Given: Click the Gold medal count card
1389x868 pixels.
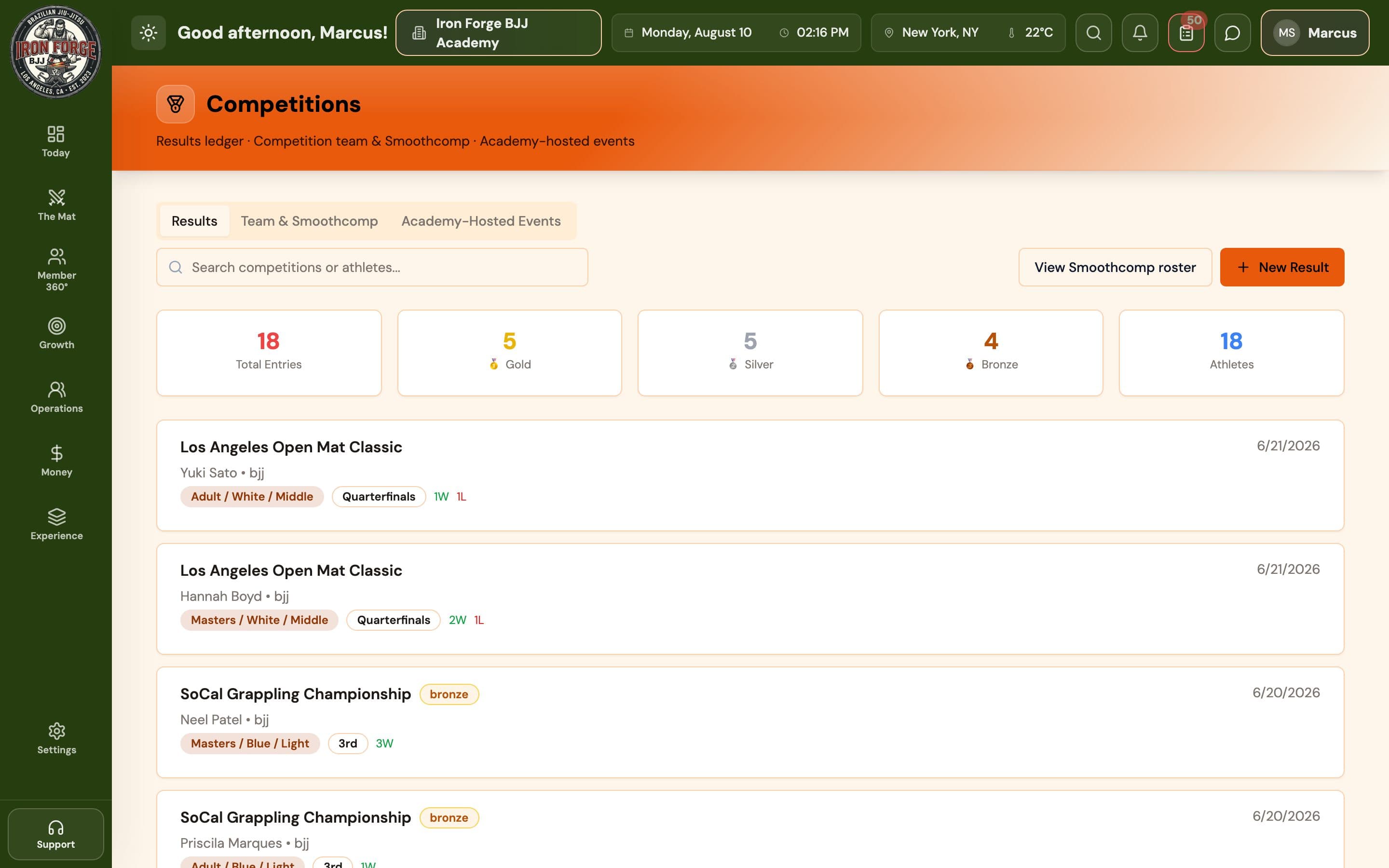Looking at the screenshot, I should pos(509,353).
